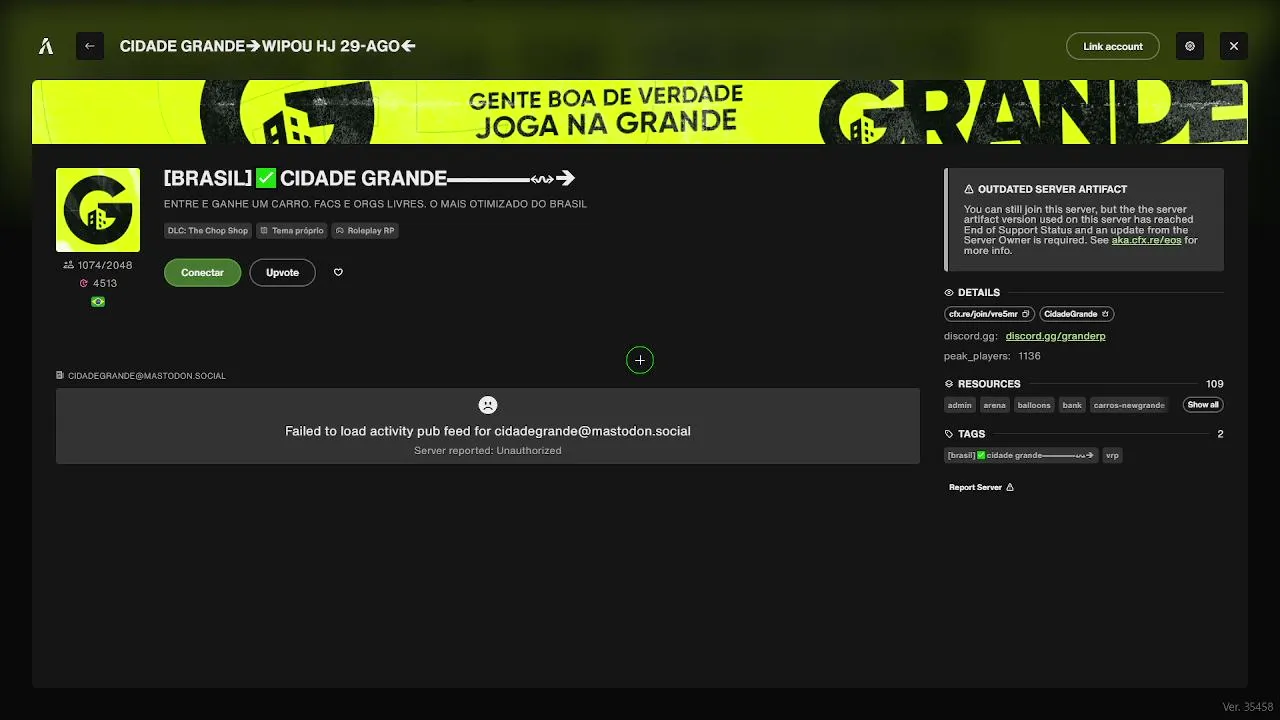Click the CIDADEGRANDE@MASTODON.SOCIAL label

click(x=147, y=376)
